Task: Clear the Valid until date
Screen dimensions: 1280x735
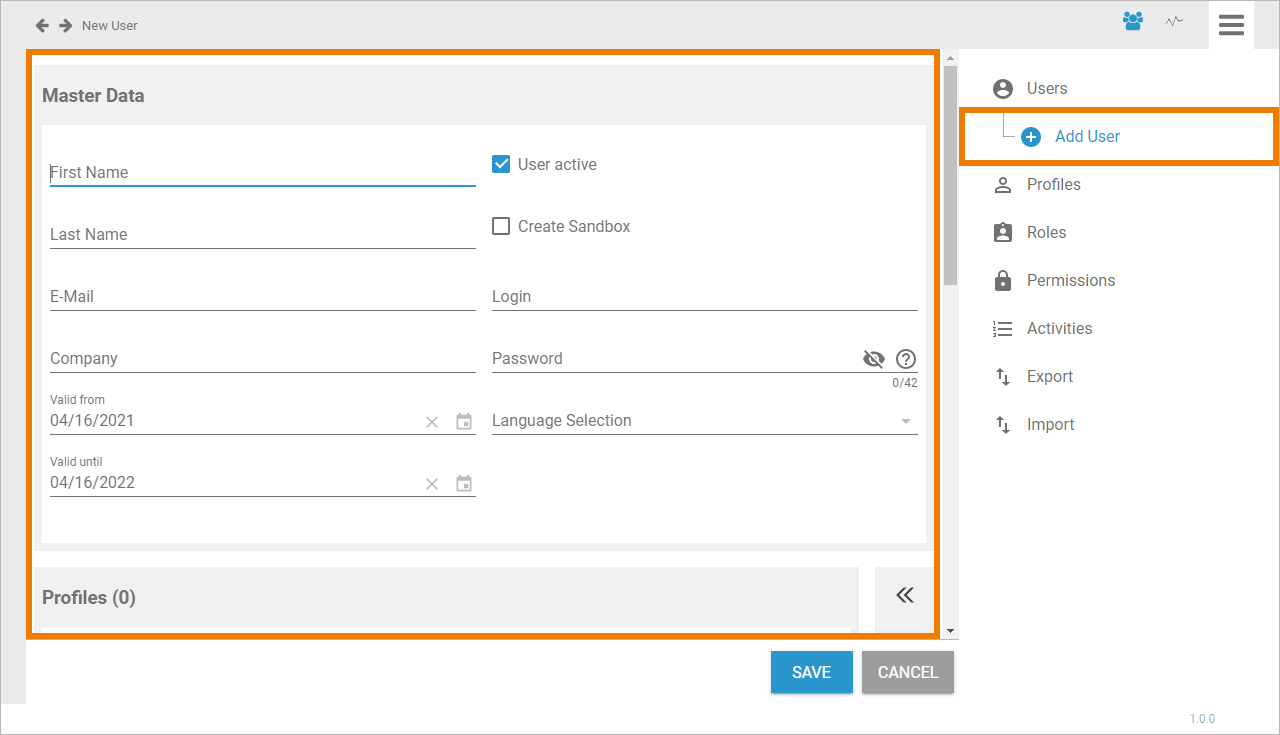Action: pyautogui.click(x=432, y=484)
